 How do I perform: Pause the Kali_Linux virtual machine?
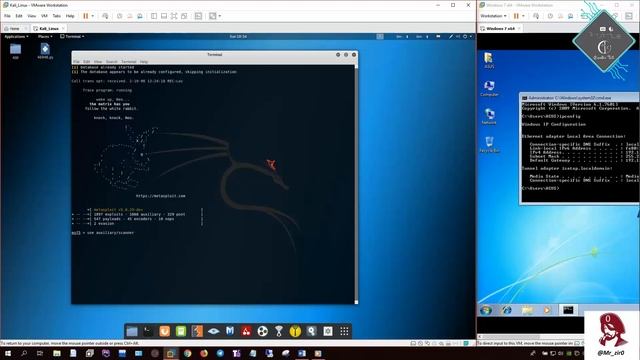86,16
